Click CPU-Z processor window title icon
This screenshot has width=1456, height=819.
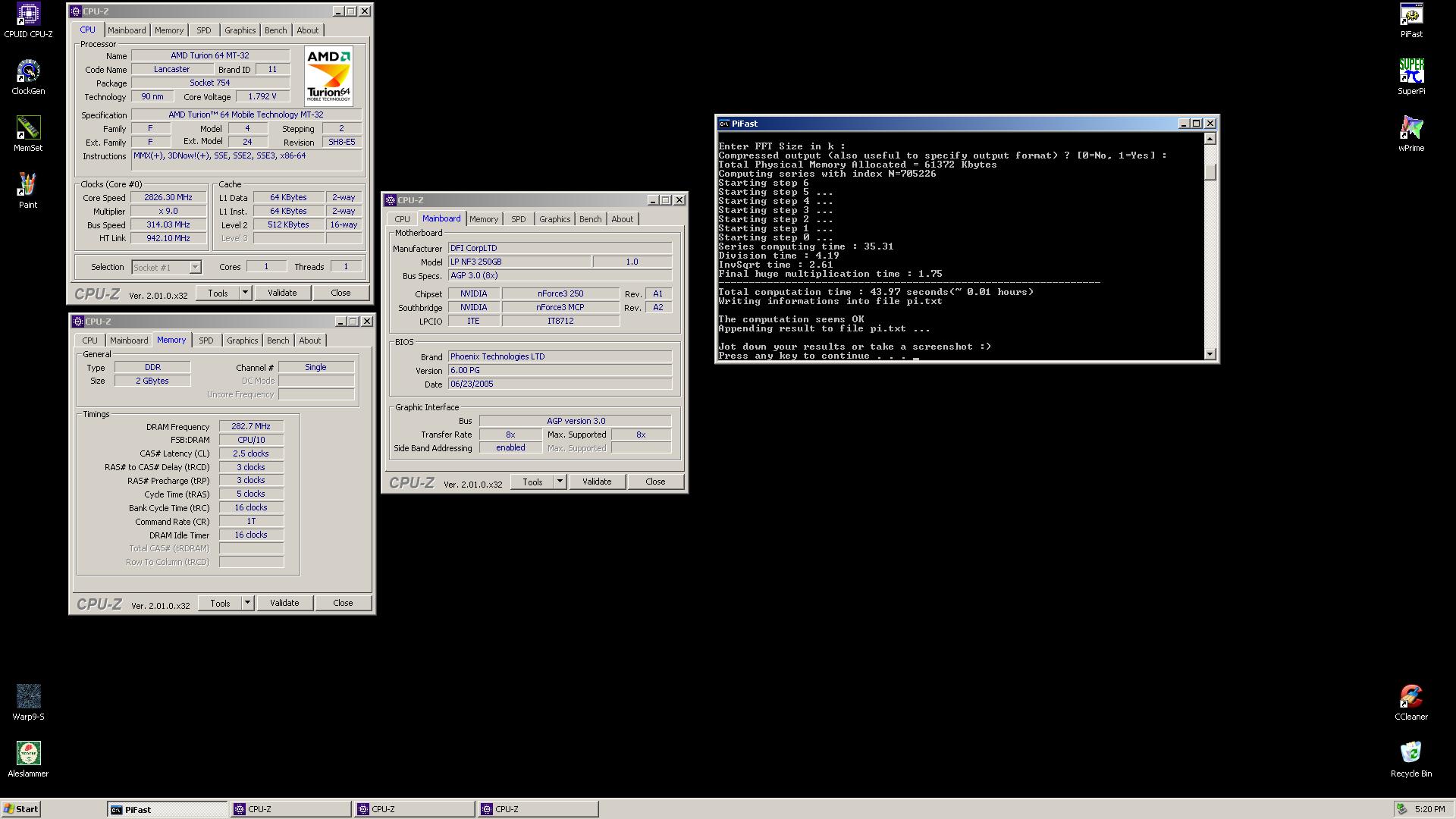[76, 11]
